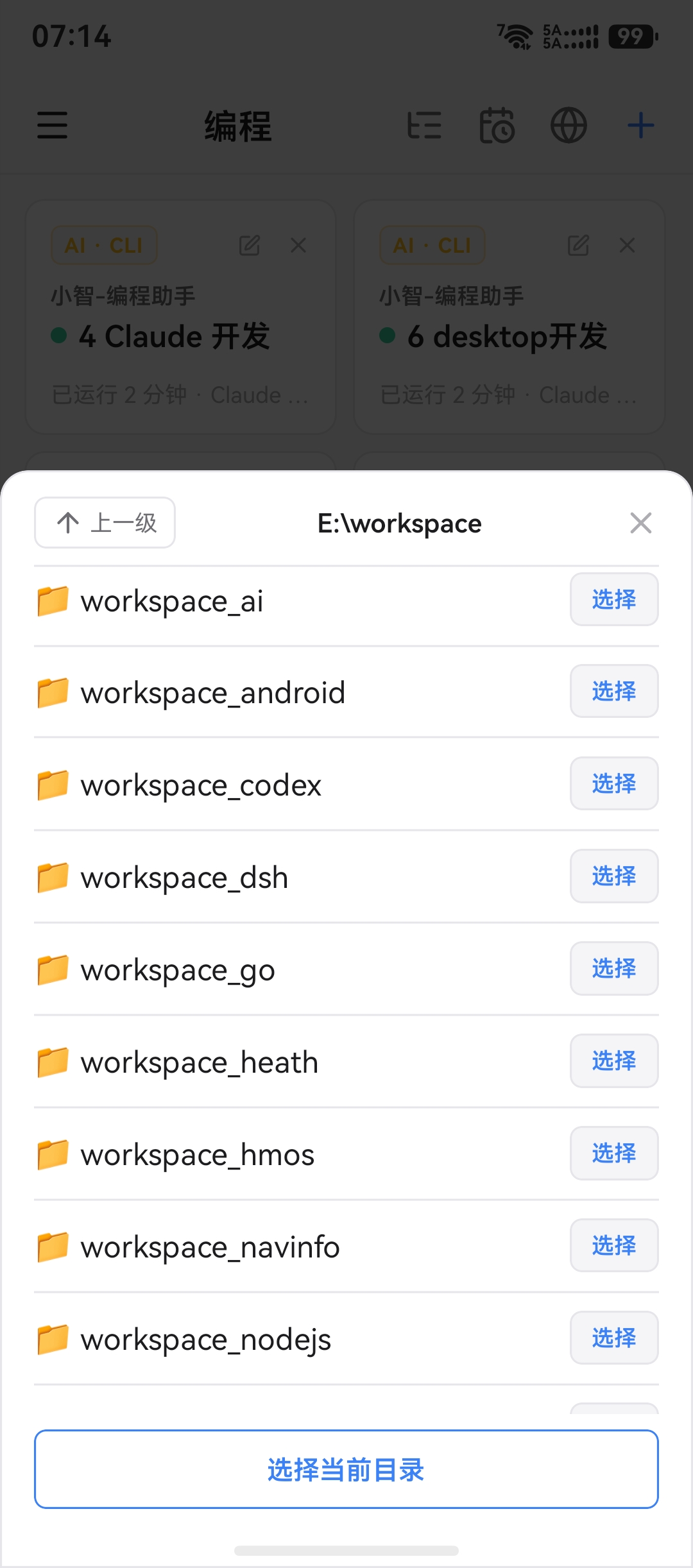Tap the home gesture bar

(346, 1551)
